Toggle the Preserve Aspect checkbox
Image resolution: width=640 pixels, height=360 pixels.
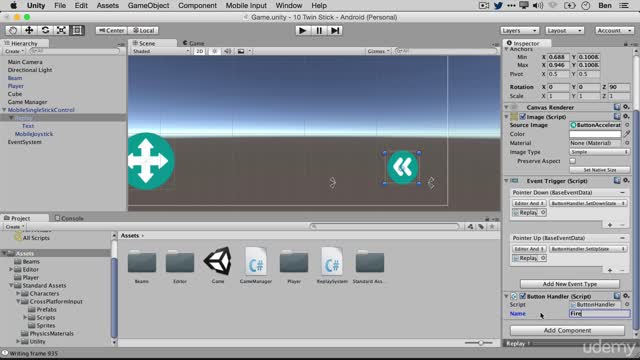point(573,161)
